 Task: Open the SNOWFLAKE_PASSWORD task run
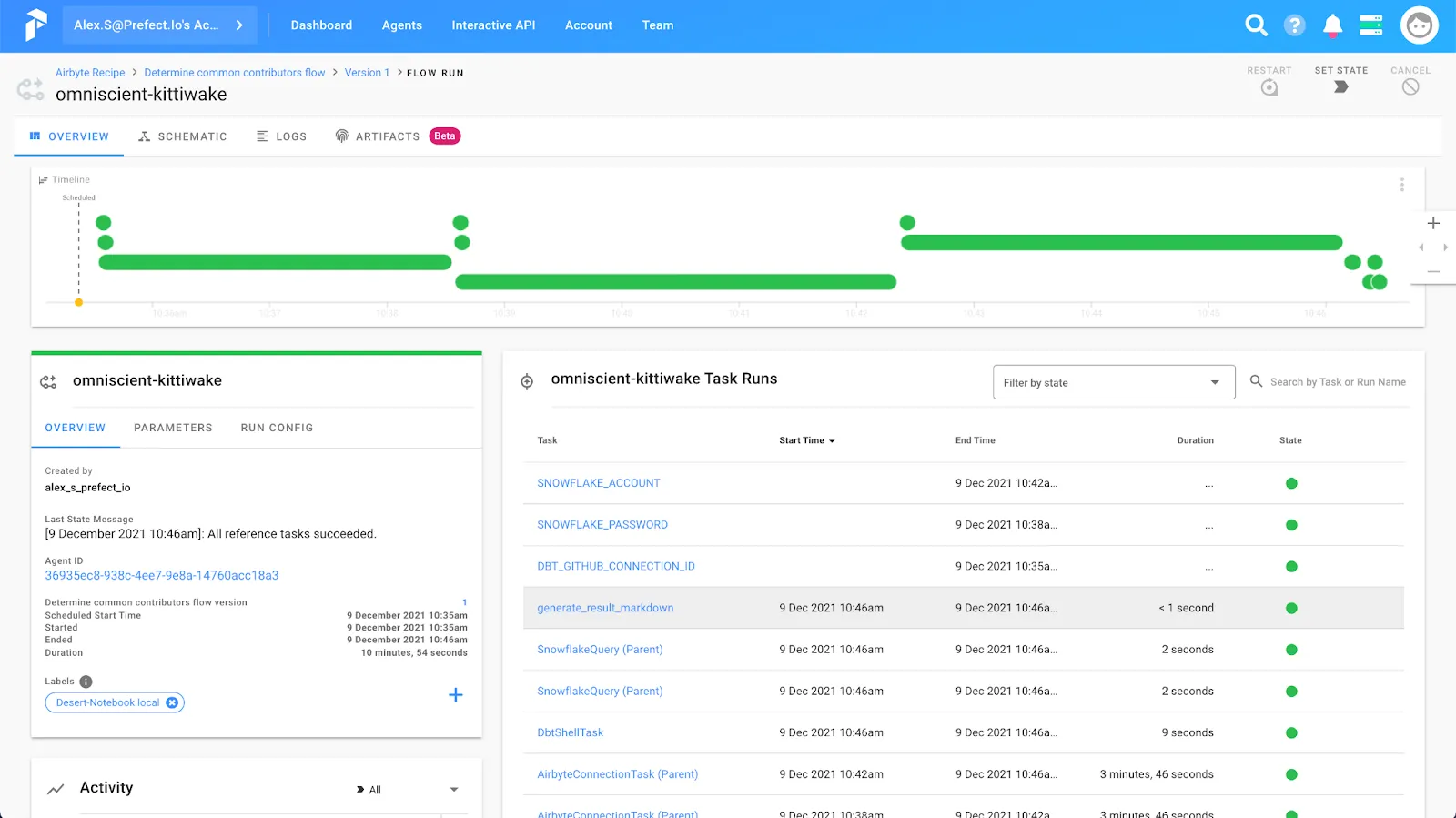(602, 525)
